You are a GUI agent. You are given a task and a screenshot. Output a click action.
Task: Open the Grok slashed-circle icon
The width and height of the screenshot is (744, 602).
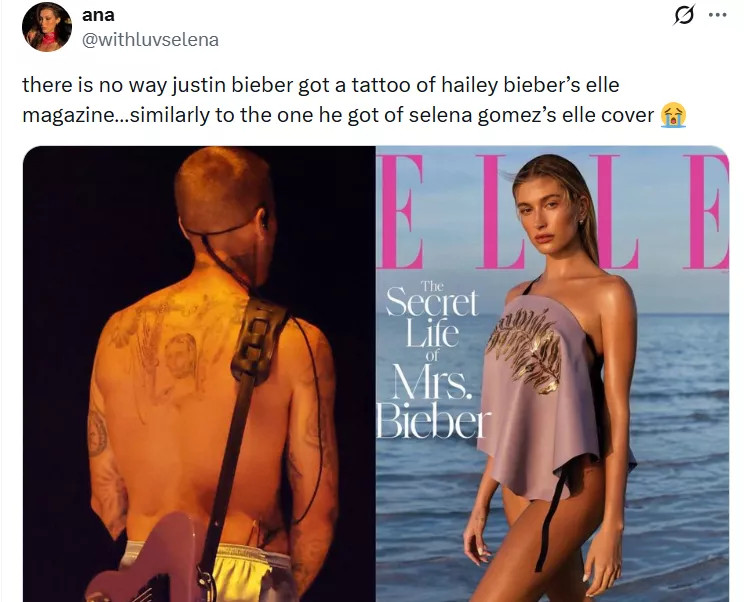pyautogui.click(x=685, y=15)
